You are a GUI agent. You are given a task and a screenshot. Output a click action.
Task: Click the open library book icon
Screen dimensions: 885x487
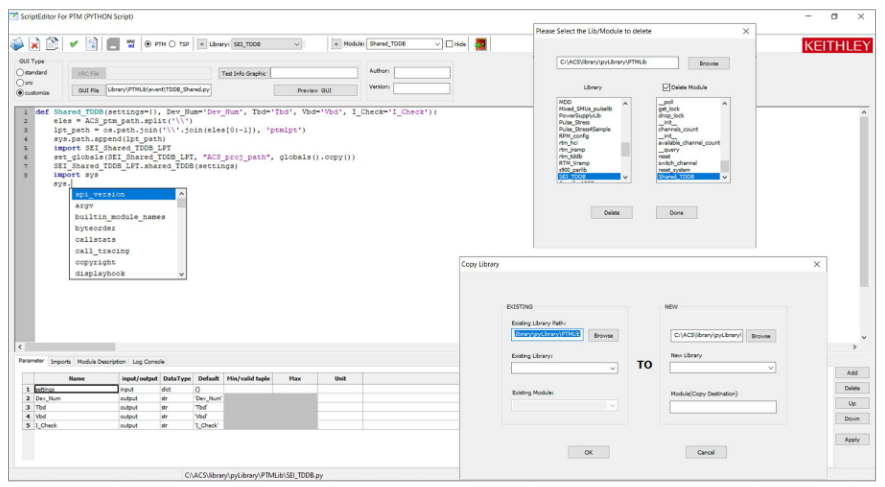tap(17, 44)
